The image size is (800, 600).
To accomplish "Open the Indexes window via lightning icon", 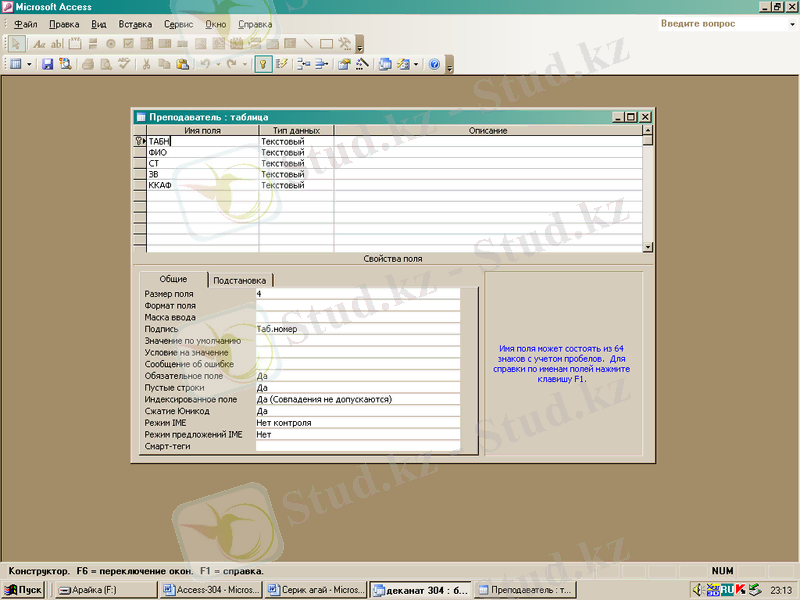I will pos(282,64).
